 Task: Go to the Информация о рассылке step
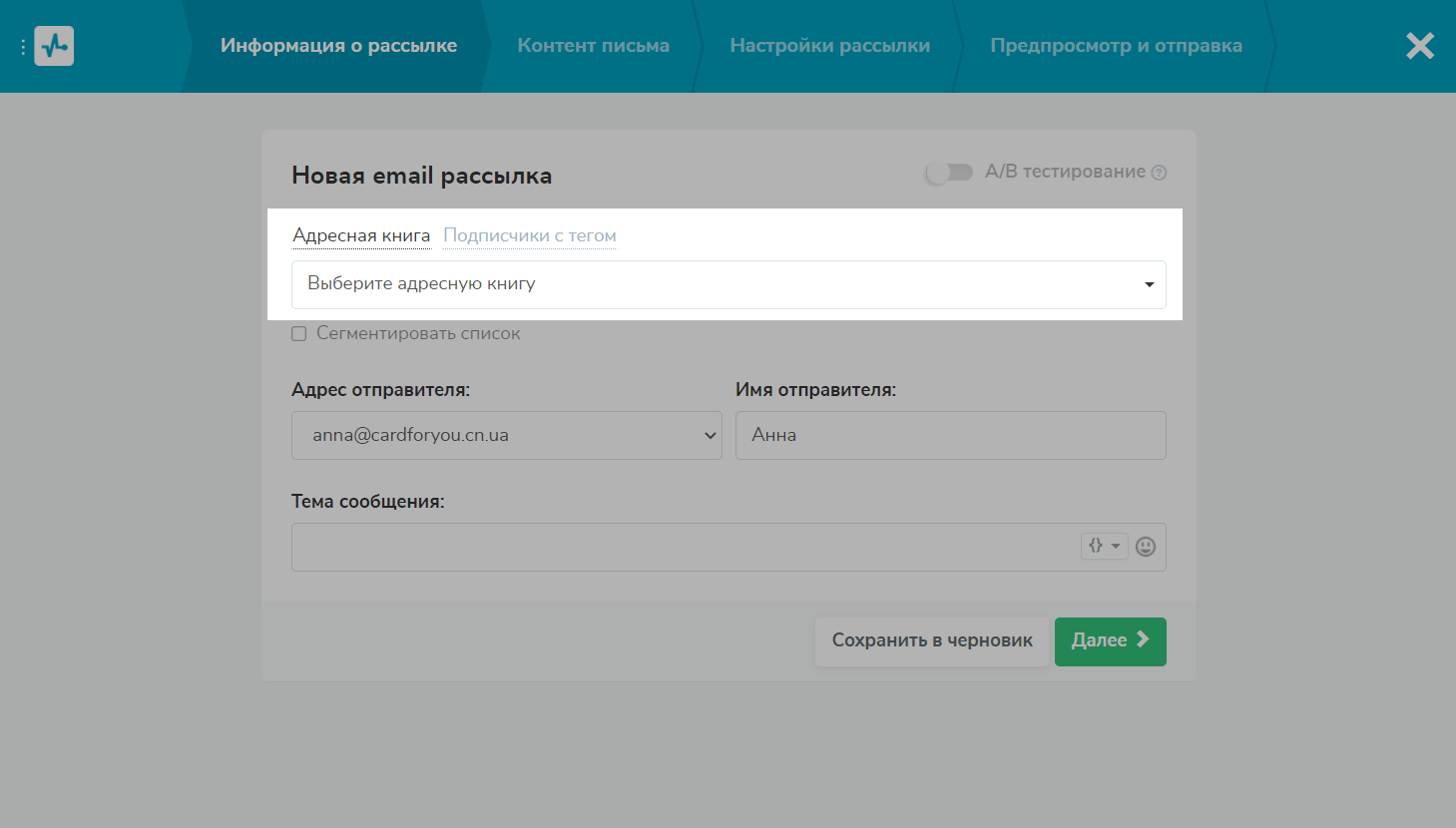click(338, 46)
